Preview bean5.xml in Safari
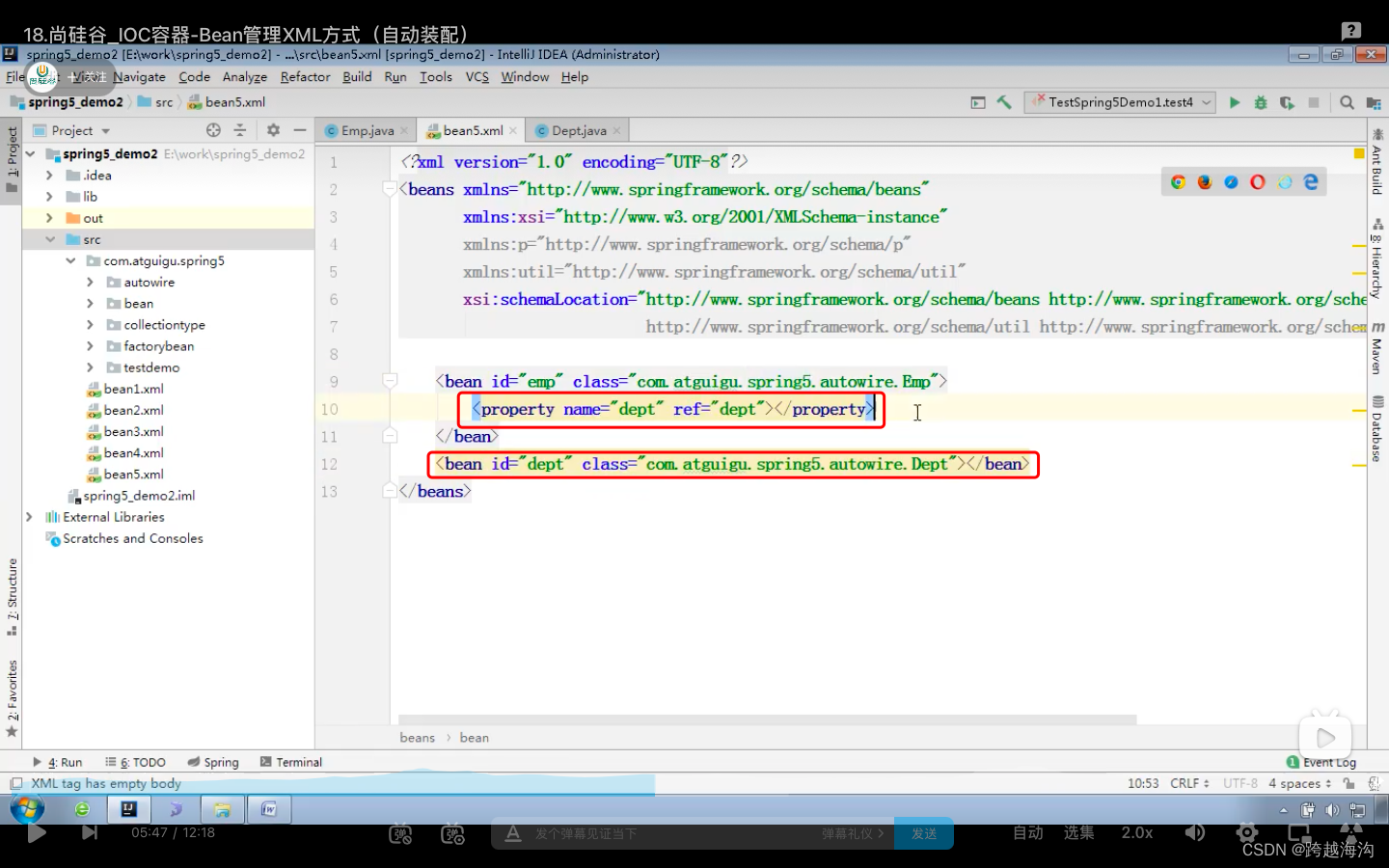 (x=1231, y=182)
